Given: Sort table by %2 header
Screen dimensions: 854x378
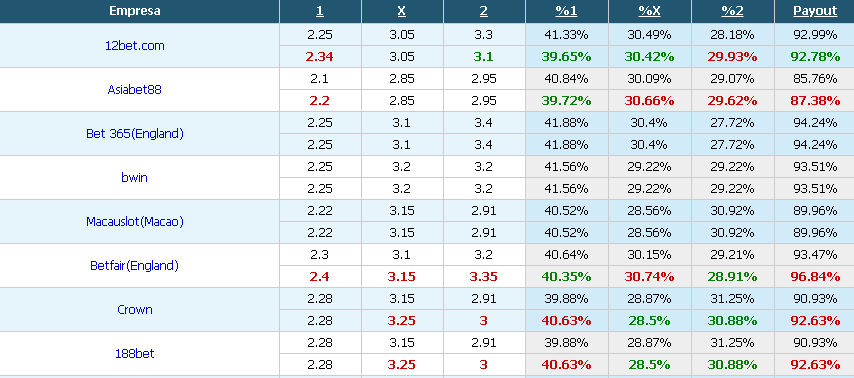Looking at the screenshot, I should coord(732,11).
